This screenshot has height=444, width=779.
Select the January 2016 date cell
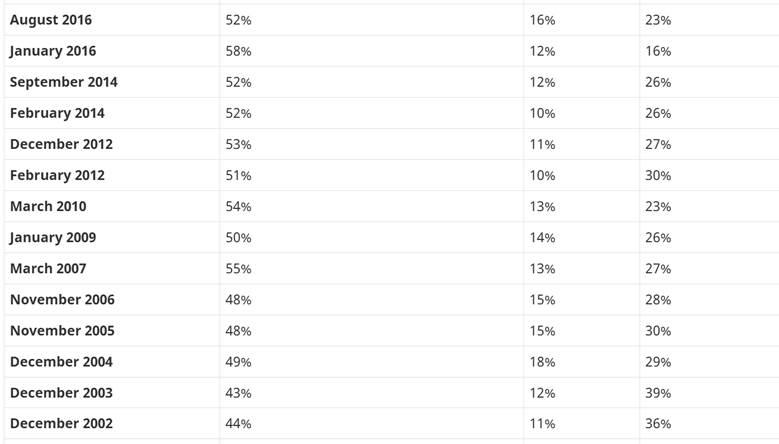click(x=53, y=51)
